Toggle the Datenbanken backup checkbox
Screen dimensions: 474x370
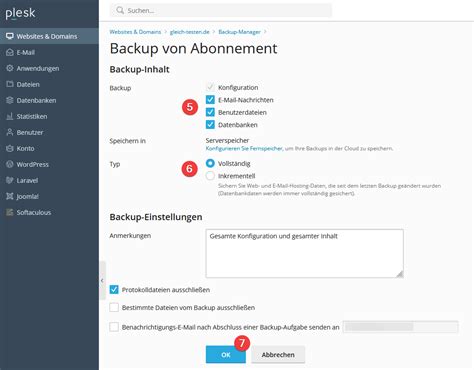[210, 125]
